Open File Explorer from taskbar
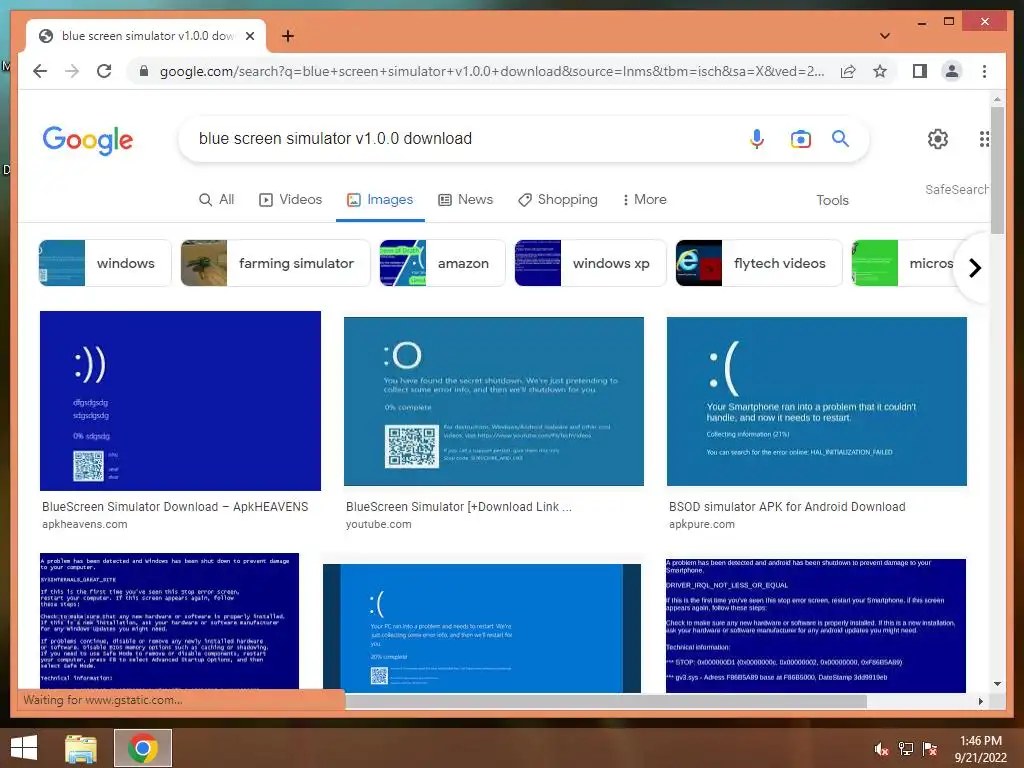Image resolution: width=1024 pixels, height=768 pixels. point(81,748)
